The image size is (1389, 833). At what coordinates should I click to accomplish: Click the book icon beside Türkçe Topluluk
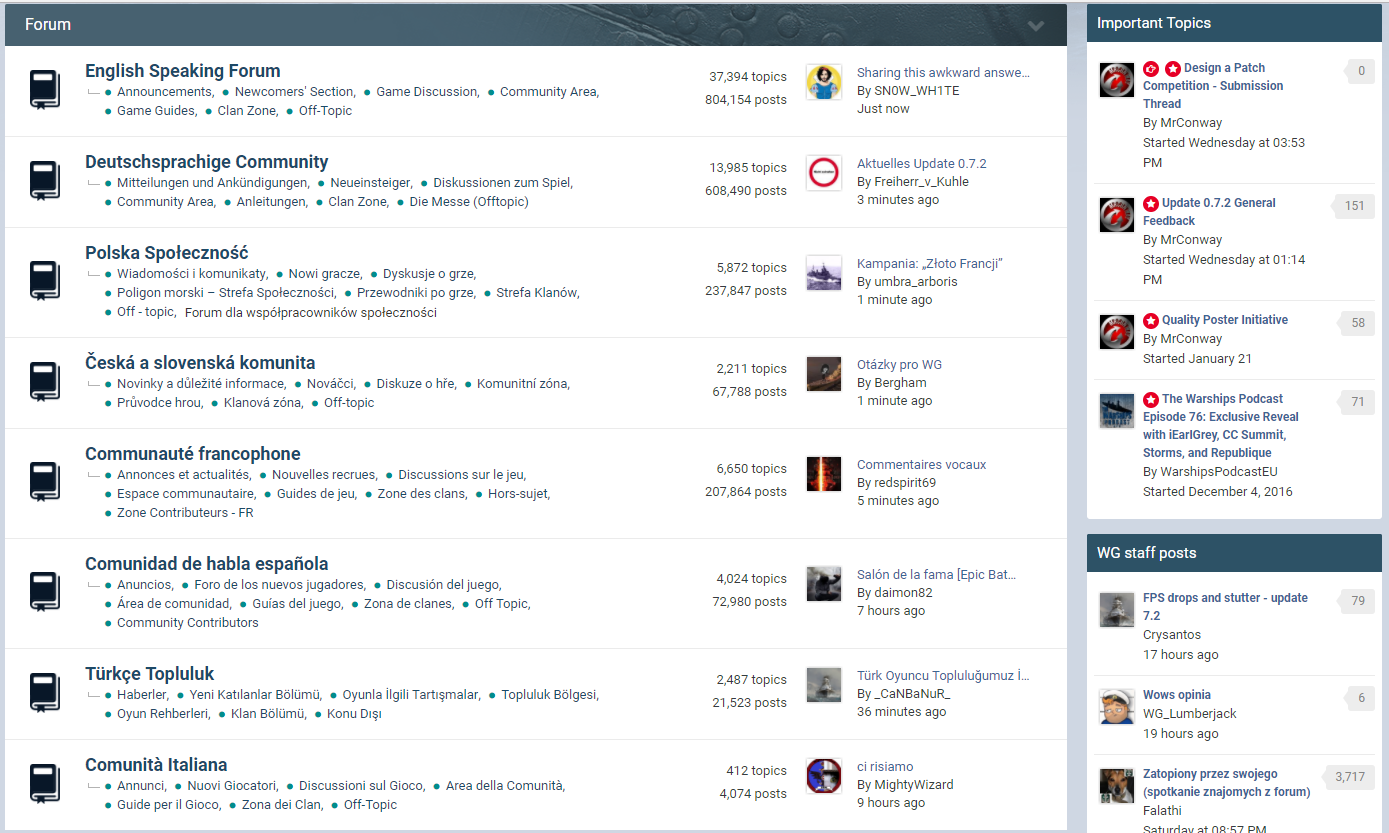tap(45, 693)
